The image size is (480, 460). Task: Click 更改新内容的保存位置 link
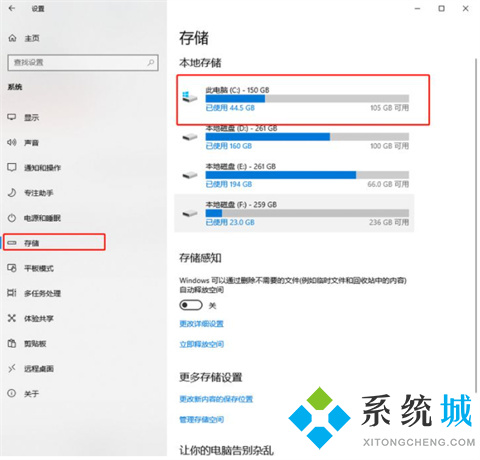pos(216,399)
